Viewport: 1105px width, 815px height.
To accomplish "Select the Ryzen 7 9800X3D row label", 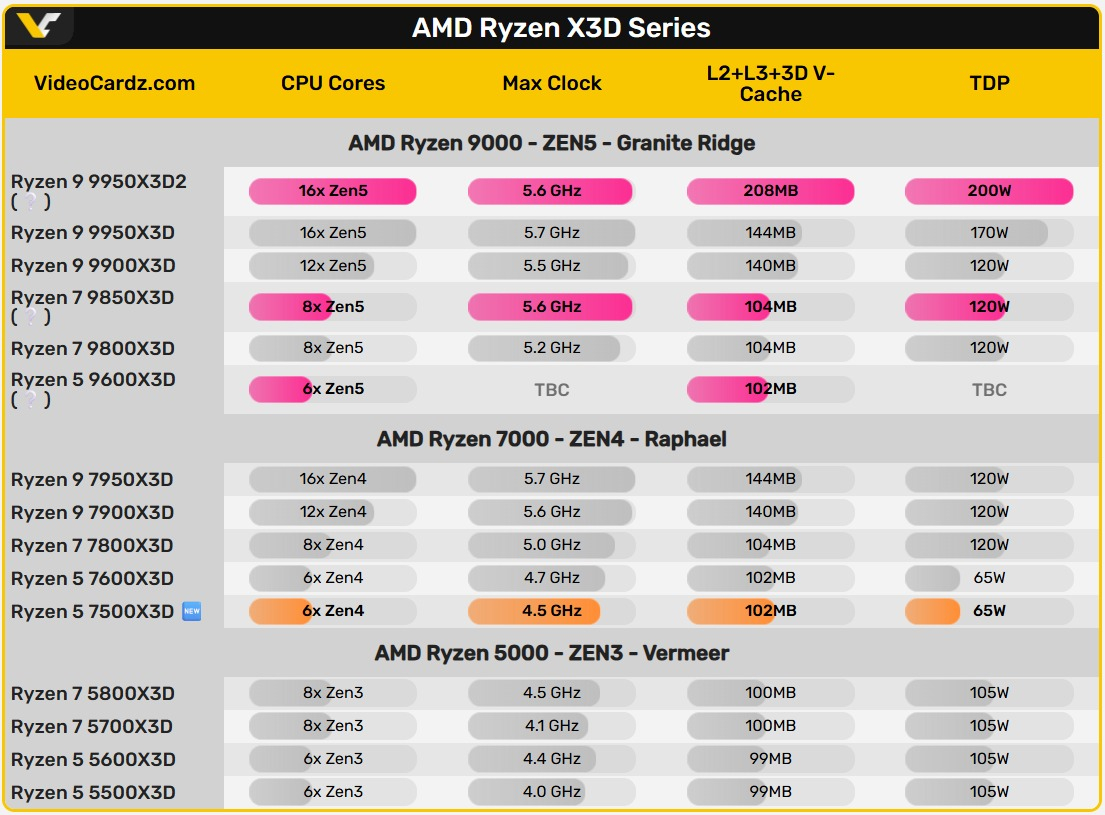I will click(x=93, y=349).
